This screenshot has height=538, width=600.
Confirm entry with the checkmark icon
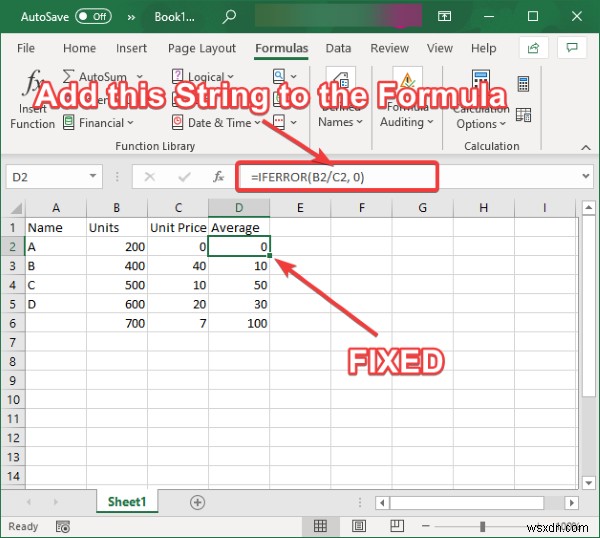click(x=184, y=176)
